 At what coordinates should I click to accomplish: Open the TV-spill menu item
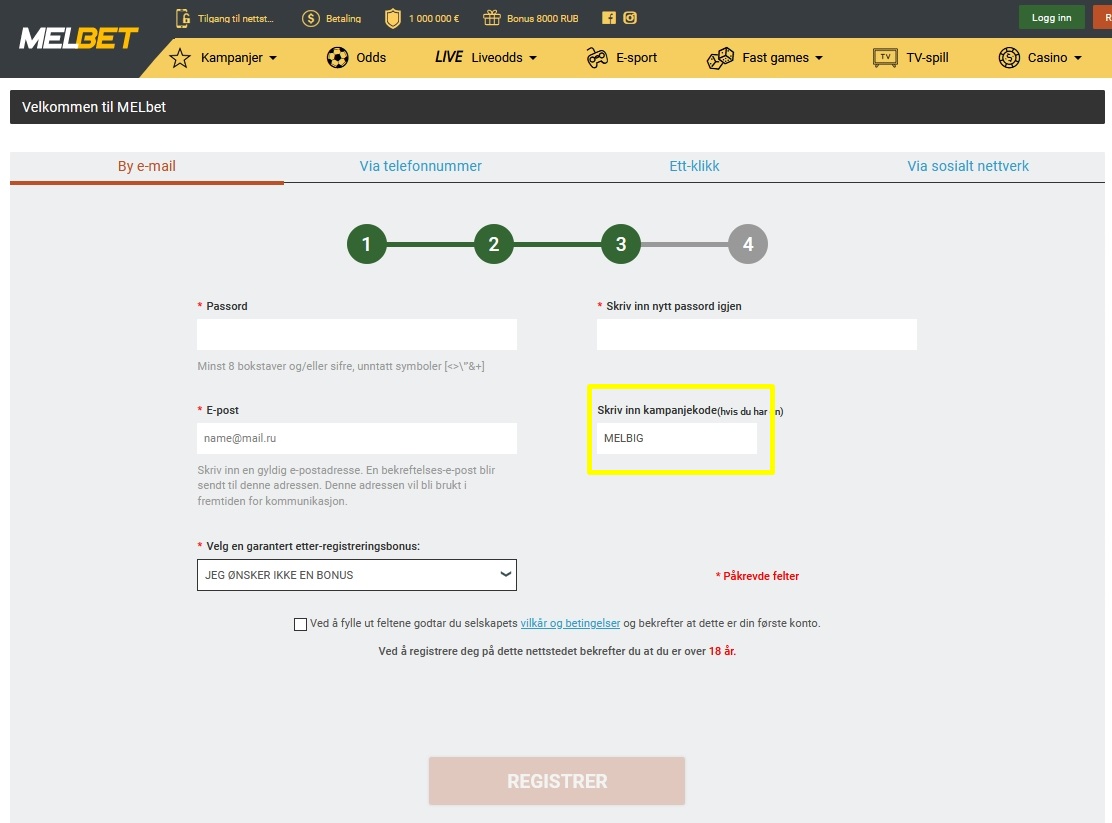tap(927, 57)
